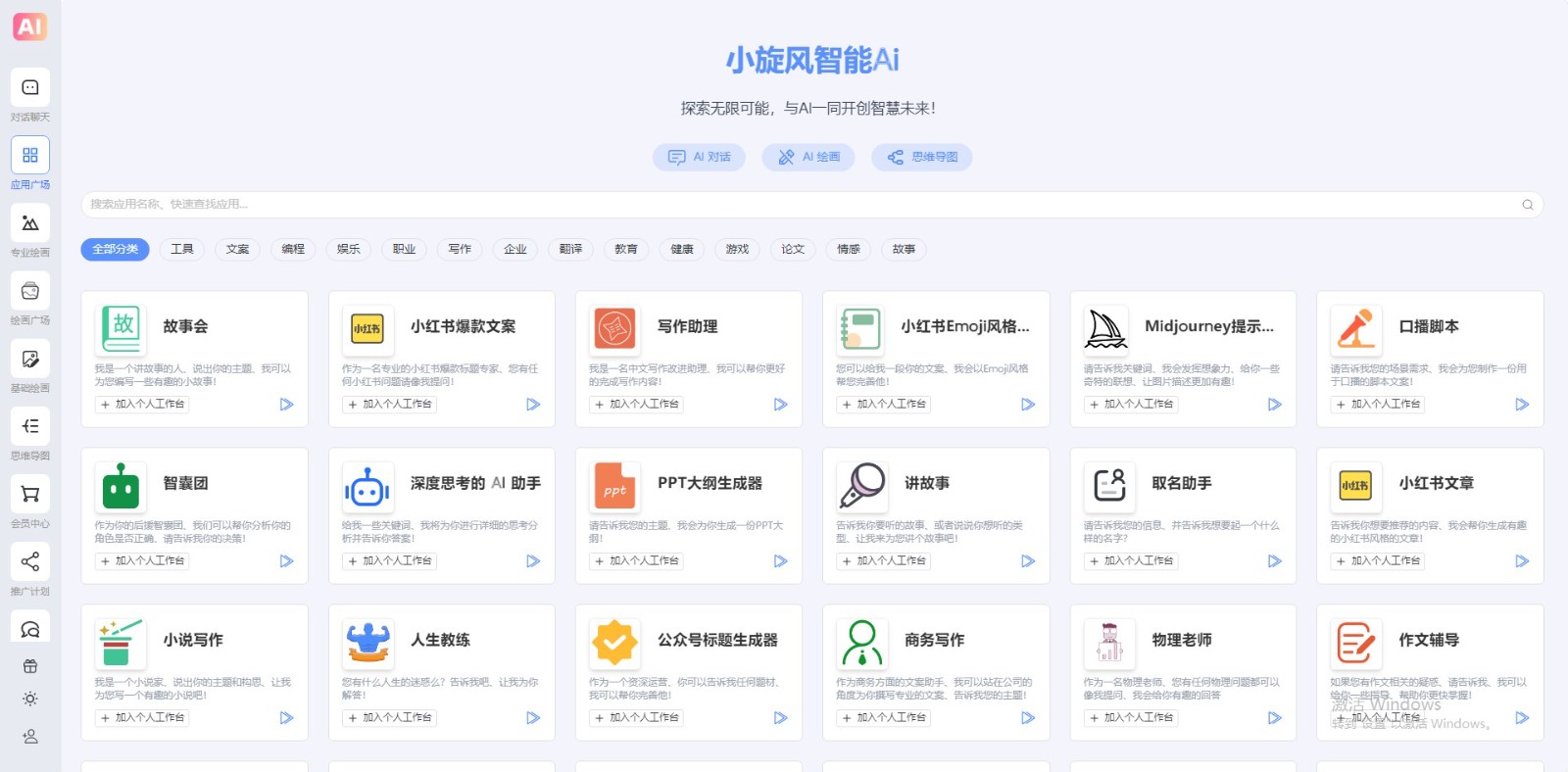The height and width of the screenshot is (772, 1568).
Task: Open 会员中心 shopping cart icon
Action: [30, 494]
